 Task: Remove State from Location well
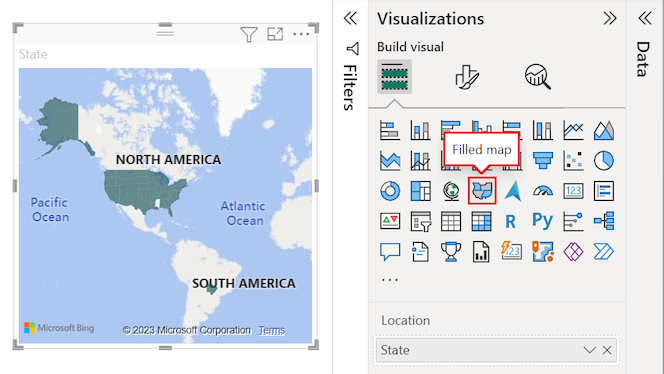point(607,350)
